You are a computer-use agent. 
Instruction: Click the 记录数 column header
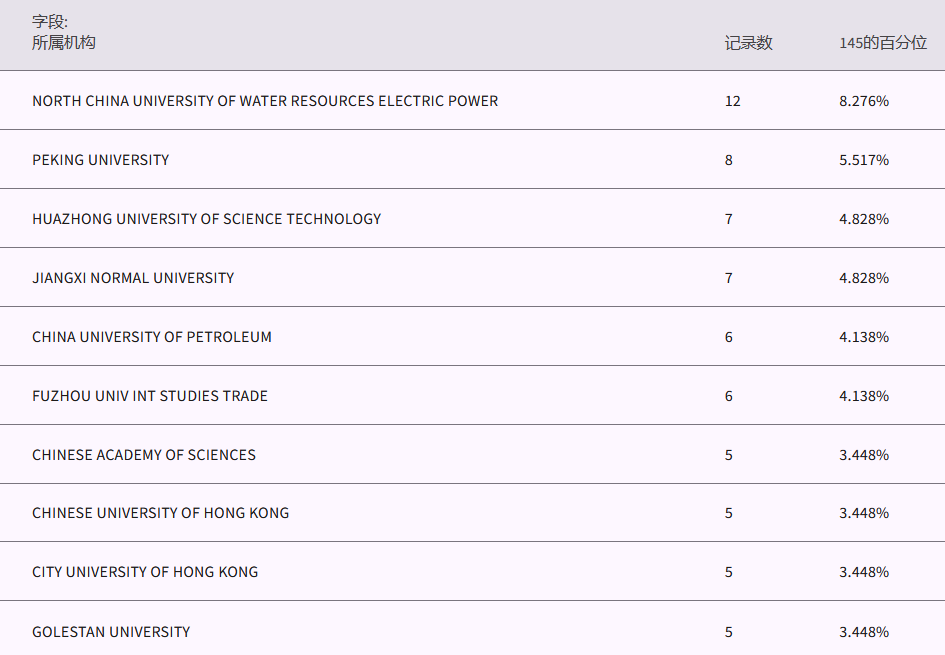tap(748, 43)
